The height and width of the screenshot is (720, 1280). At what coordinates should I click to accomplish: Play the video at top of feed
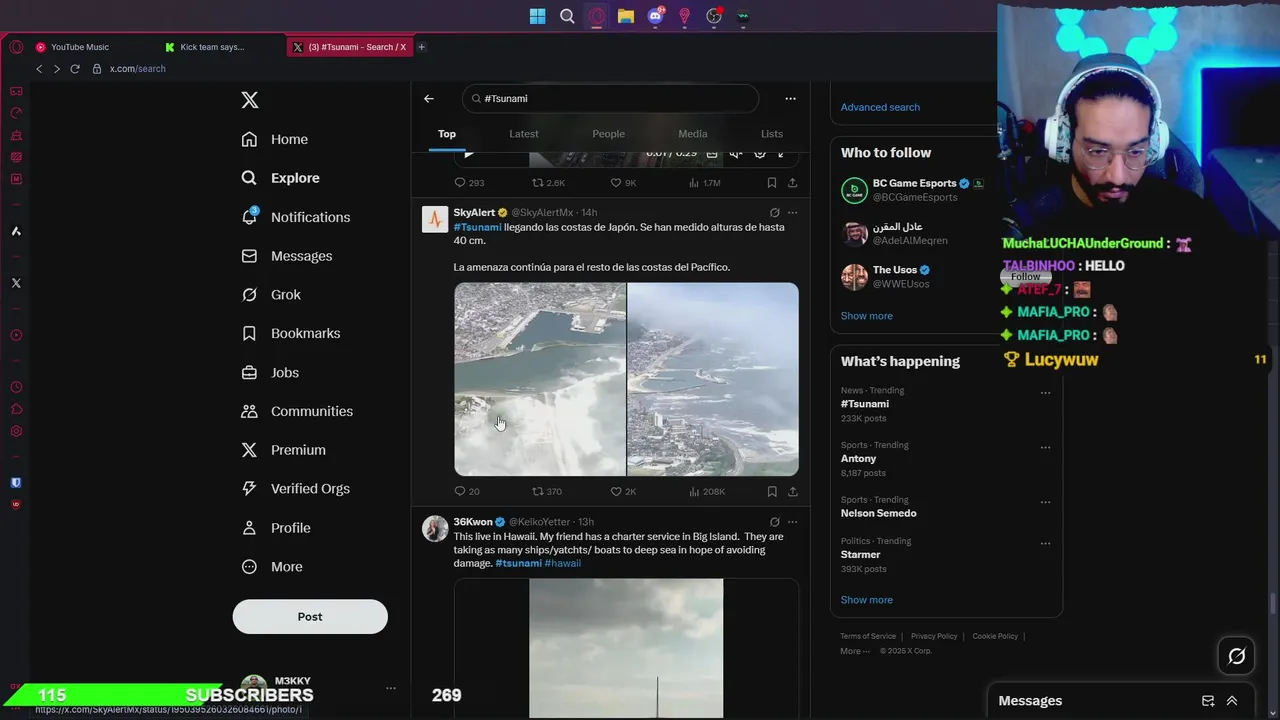(468, 154)
